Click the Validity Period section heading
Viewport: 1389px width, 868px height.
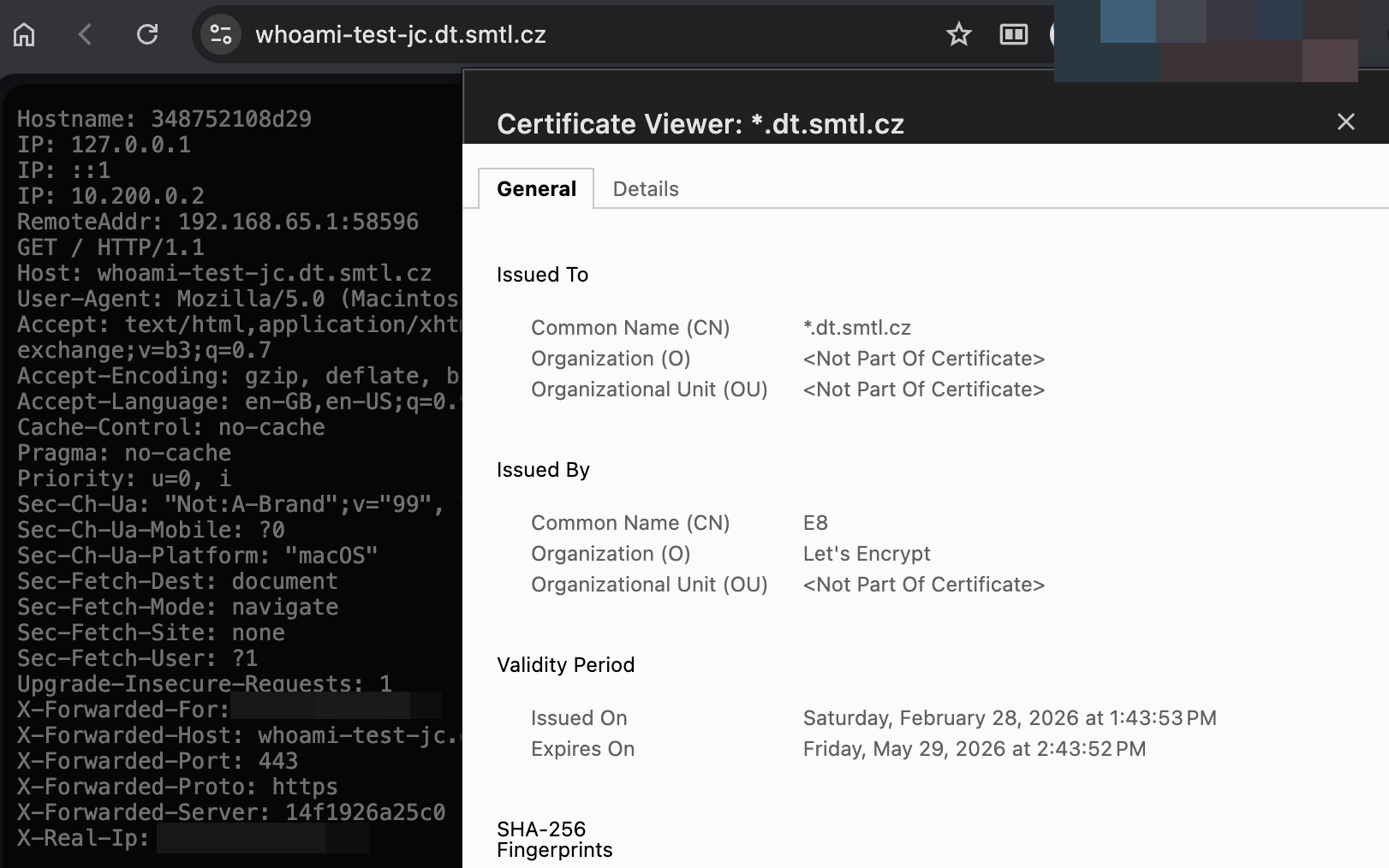click(565, 665)
